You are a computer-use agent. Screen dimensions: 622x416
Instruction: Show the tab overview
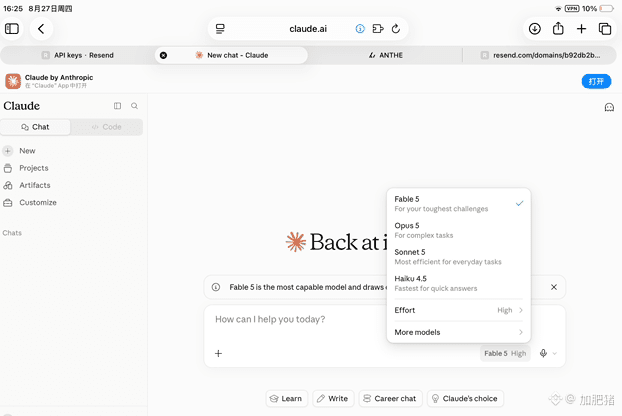[605, 29]
